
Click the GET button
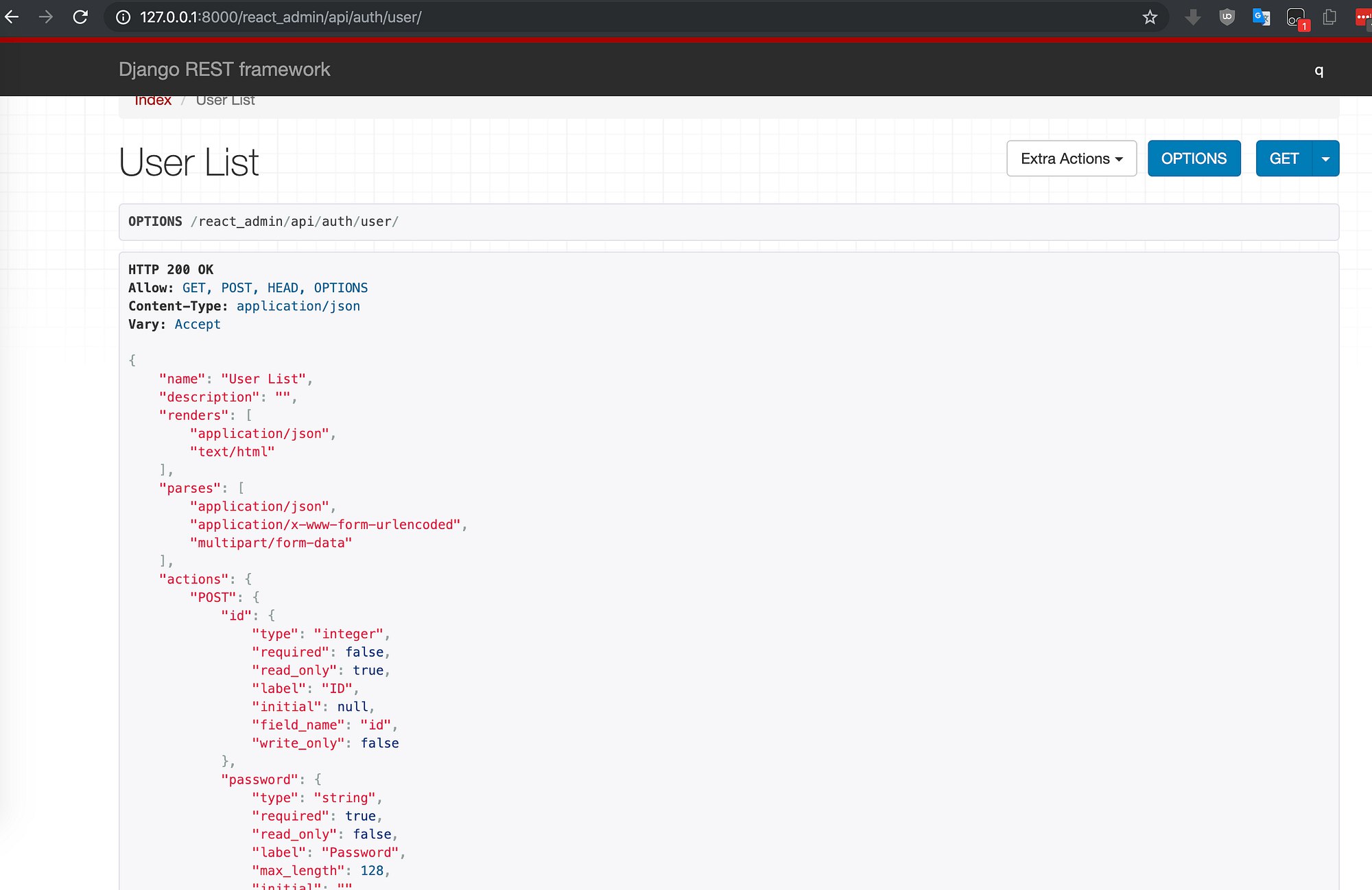click(x=1284, y=159)
